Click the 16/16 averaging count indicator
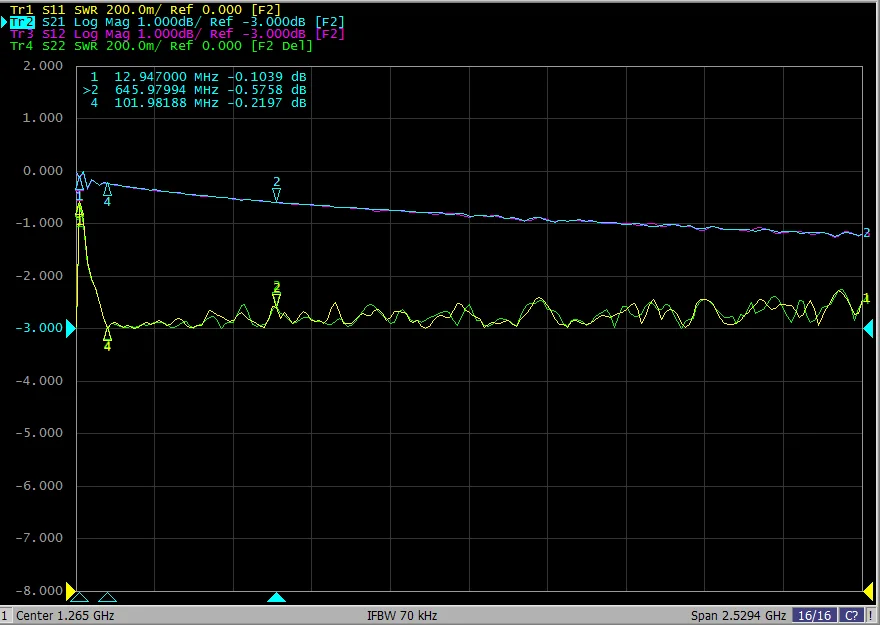This screenshot has width=880, height=625. [814, 615]
